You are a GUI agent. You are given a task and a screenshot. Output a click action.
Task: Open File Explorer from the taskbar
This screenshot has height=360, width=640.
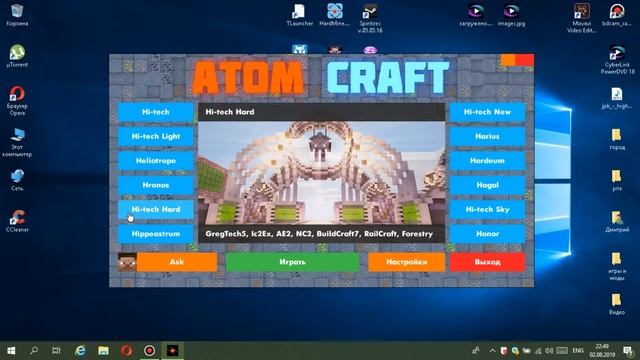[x=103, y=350]
